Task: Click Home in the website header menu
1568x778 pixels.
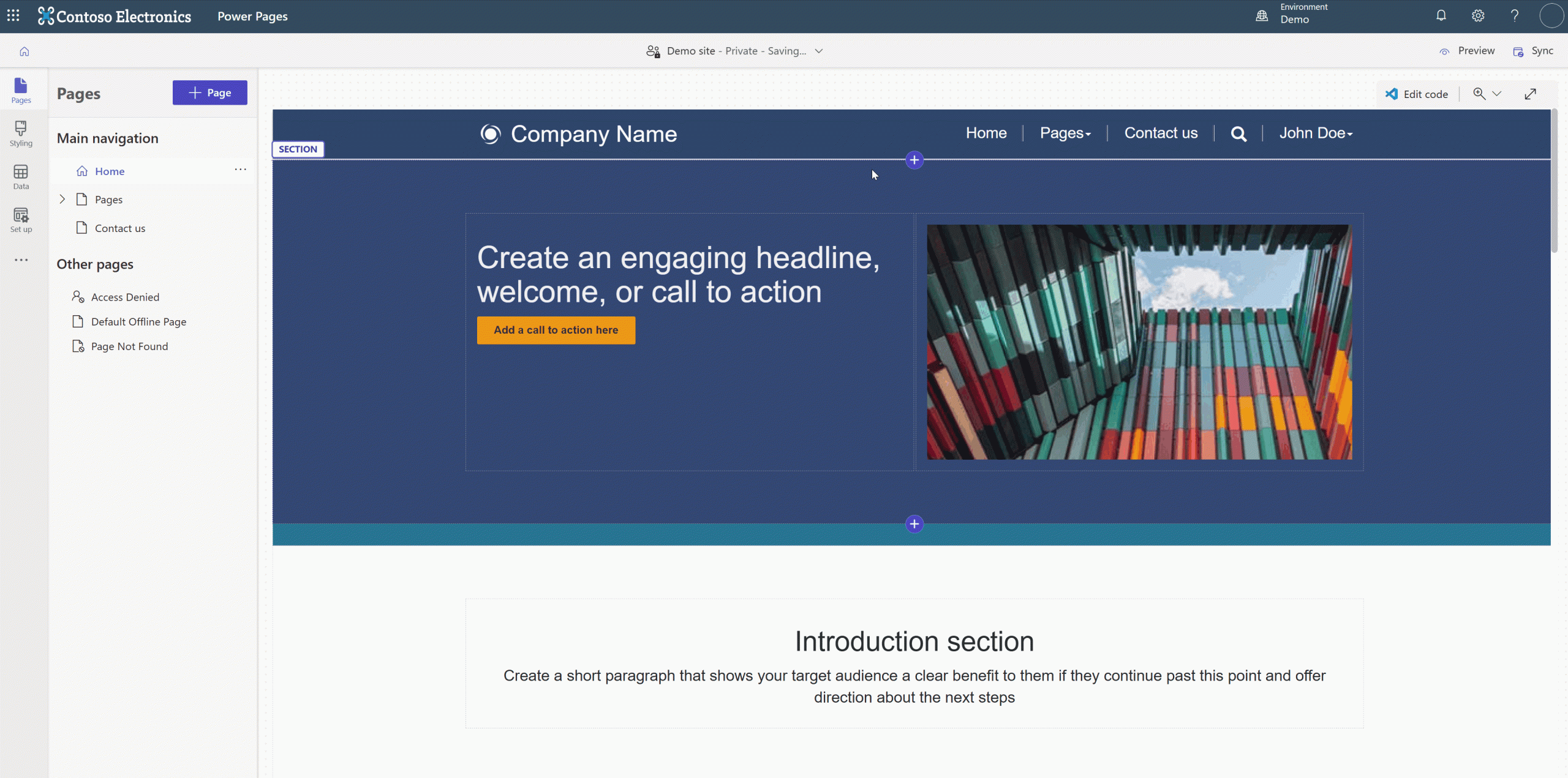Action: coord(986,133)
